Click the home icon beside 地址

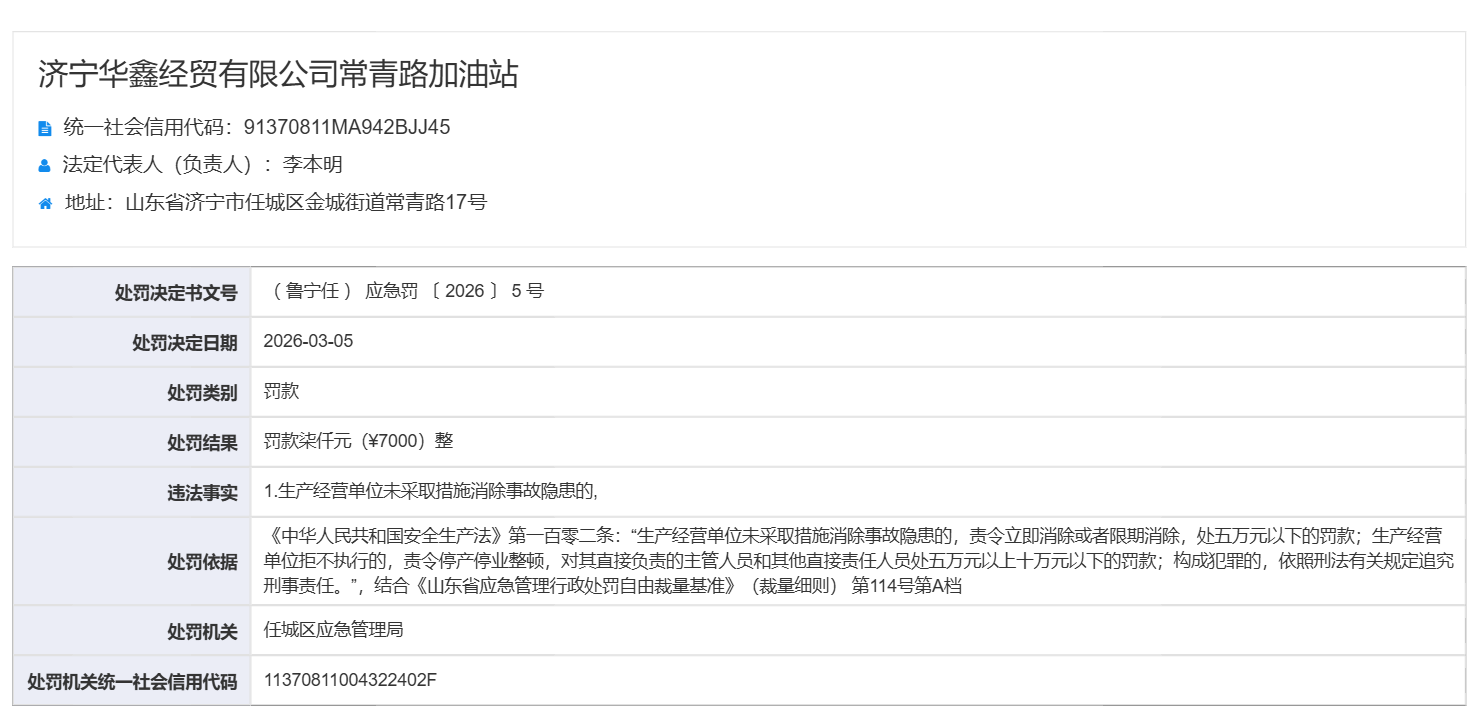point(45,204)
